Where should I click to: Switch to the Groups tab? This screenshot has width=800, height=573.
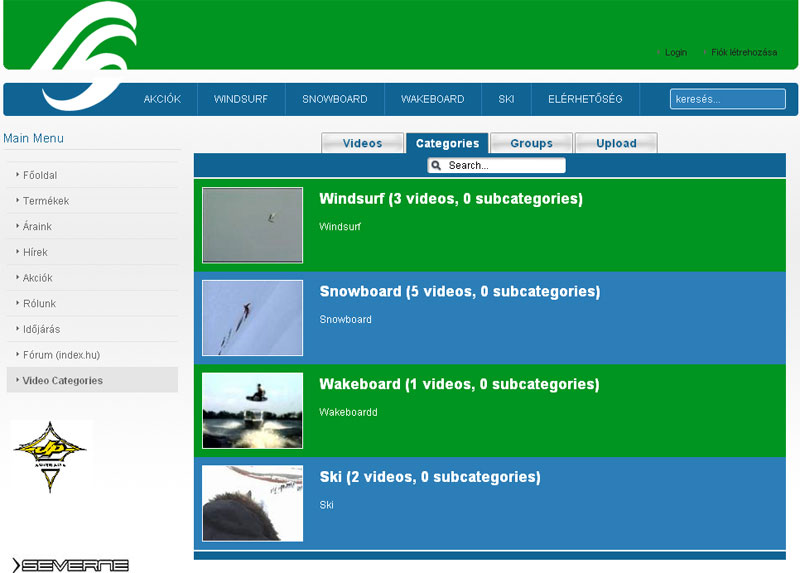point(531,144)
